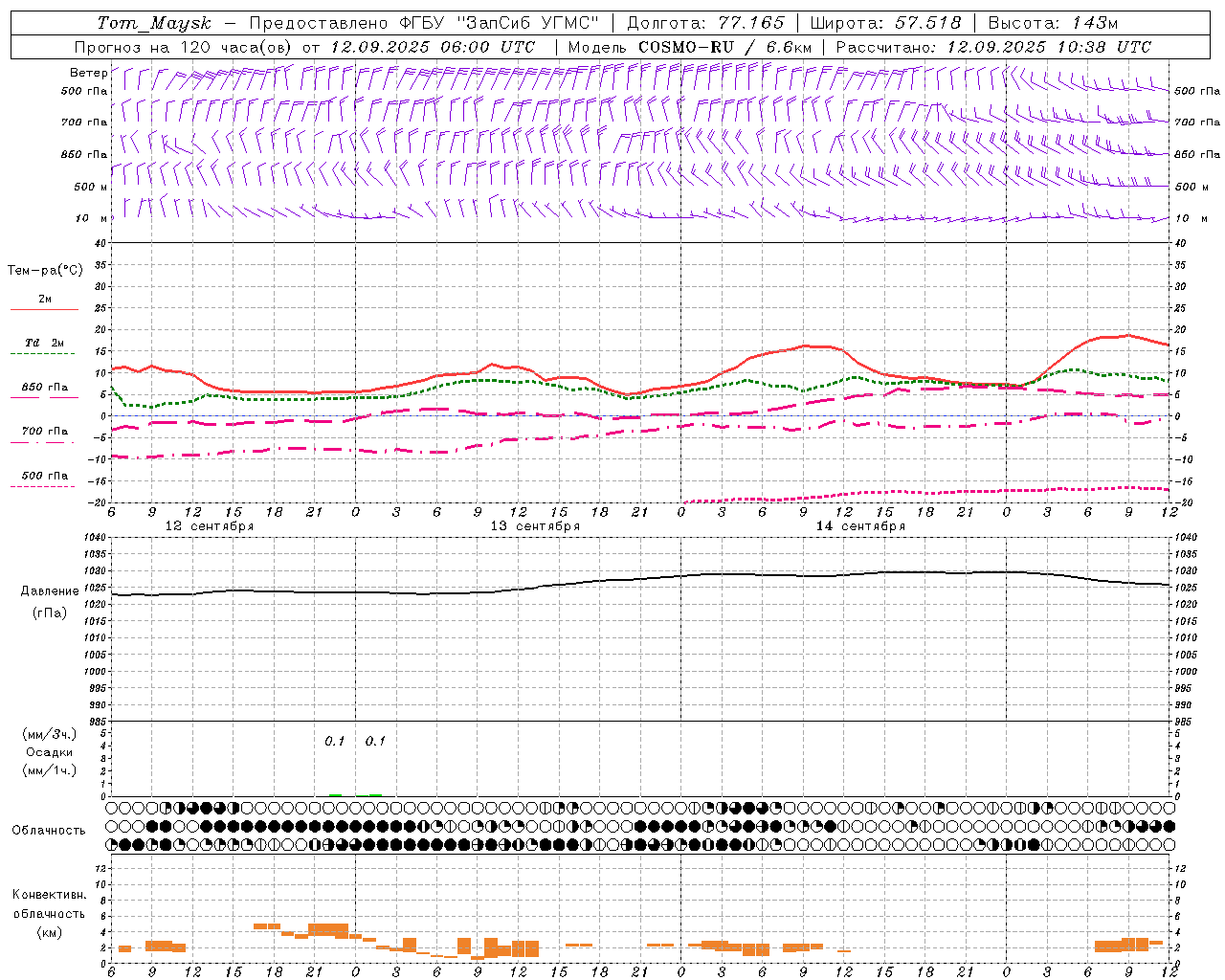Image resolution: width=1225 pixels, height=980 pixels.
Task: Select the (км) unit under convective cloudiness
Action: (x=49, y=932)
